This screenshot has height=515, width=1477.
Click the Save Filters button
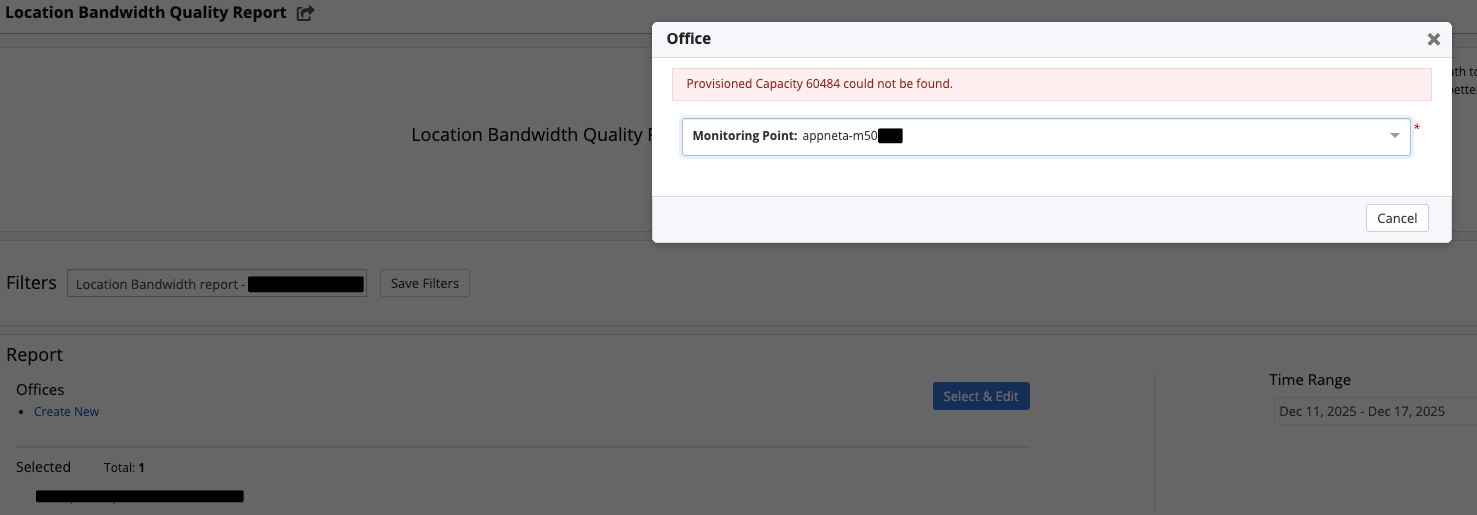point(425,283)
